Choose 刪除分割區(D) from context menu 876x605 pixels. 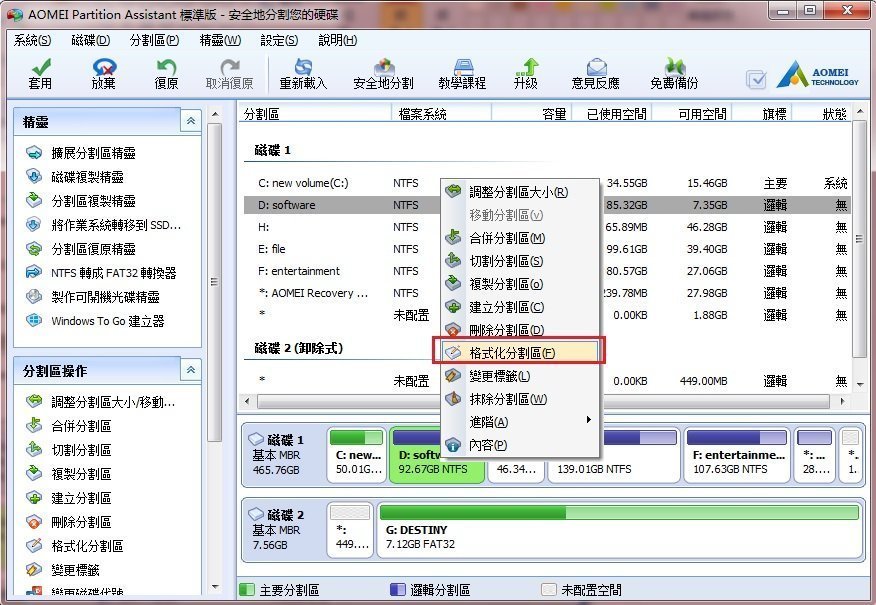[x=520, y=330]
